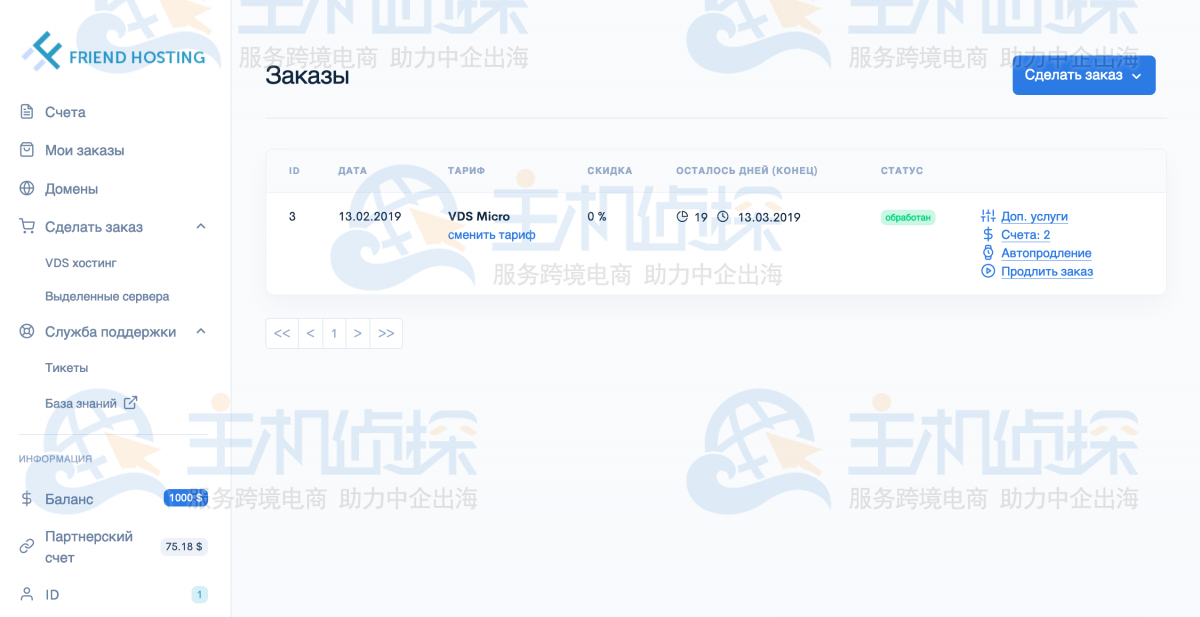Click the Служба поддержки lifebuoy icon
The width and height of the screenshot is (1200, 617).
pos(27,332)
